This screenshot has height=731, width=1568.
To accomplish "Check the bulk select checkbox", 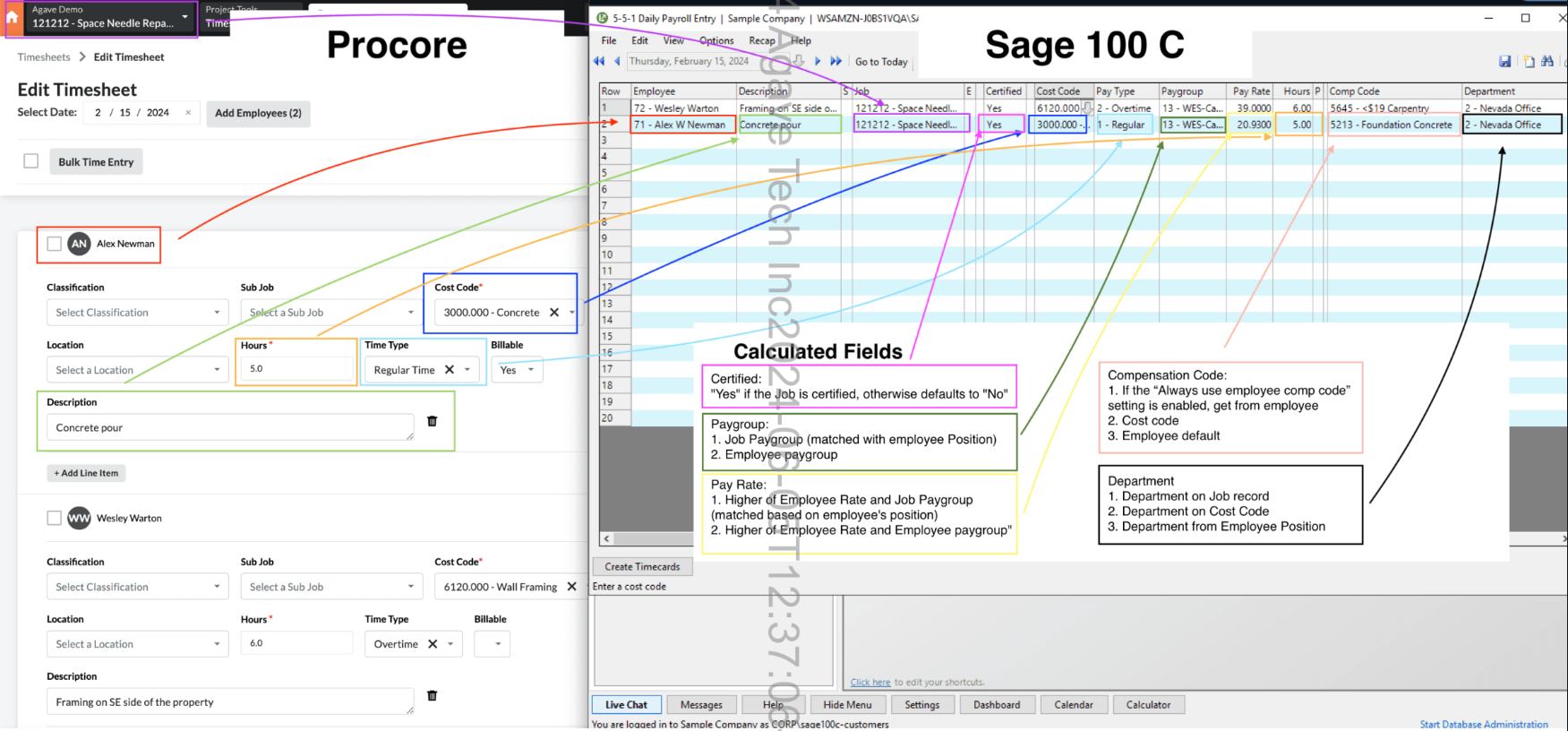I will (x=31, y=161).
